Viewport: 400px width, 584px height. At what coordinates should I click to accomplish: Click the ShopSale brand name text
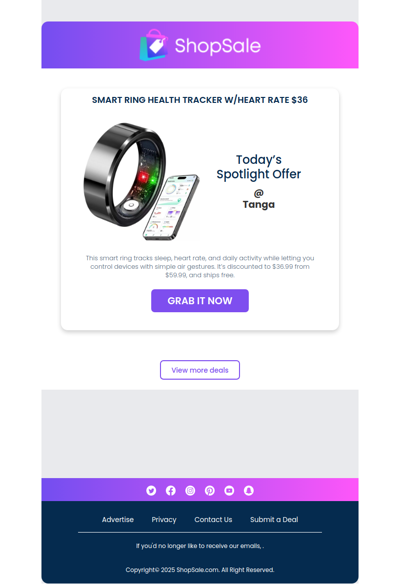(218, 46)
